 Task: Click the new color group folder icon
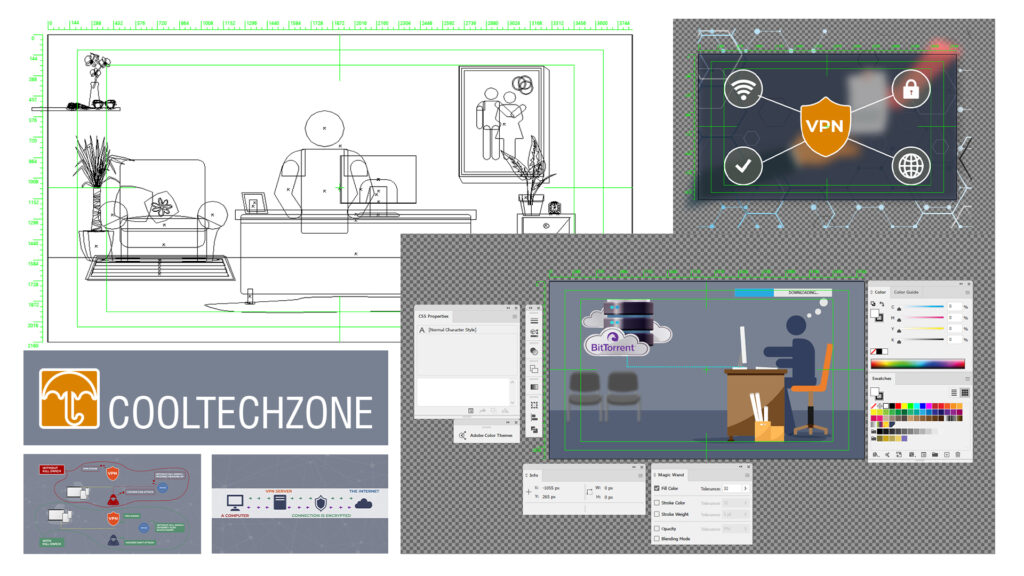935,455
